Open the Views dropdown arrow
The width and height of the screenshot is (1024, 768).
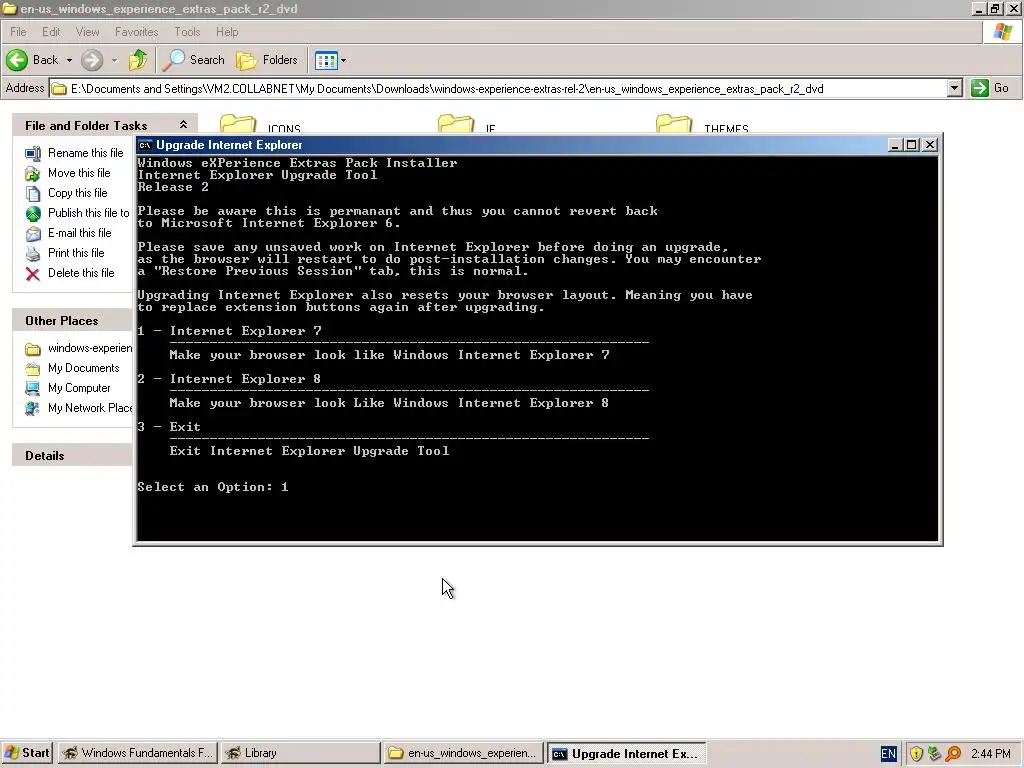[x=344, y=61]
